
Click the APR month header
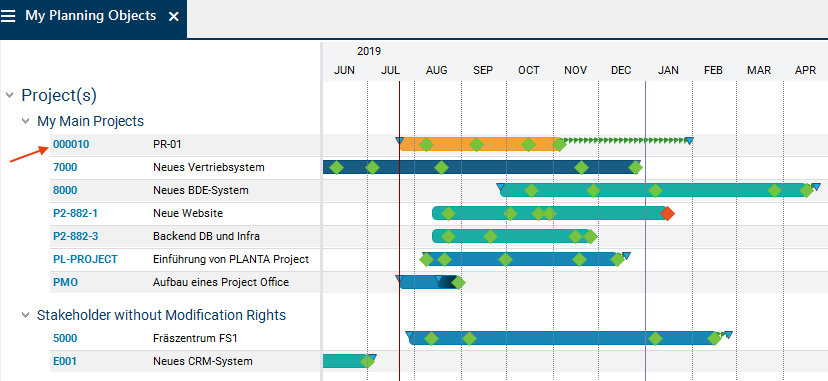click(x=805, y=71)
